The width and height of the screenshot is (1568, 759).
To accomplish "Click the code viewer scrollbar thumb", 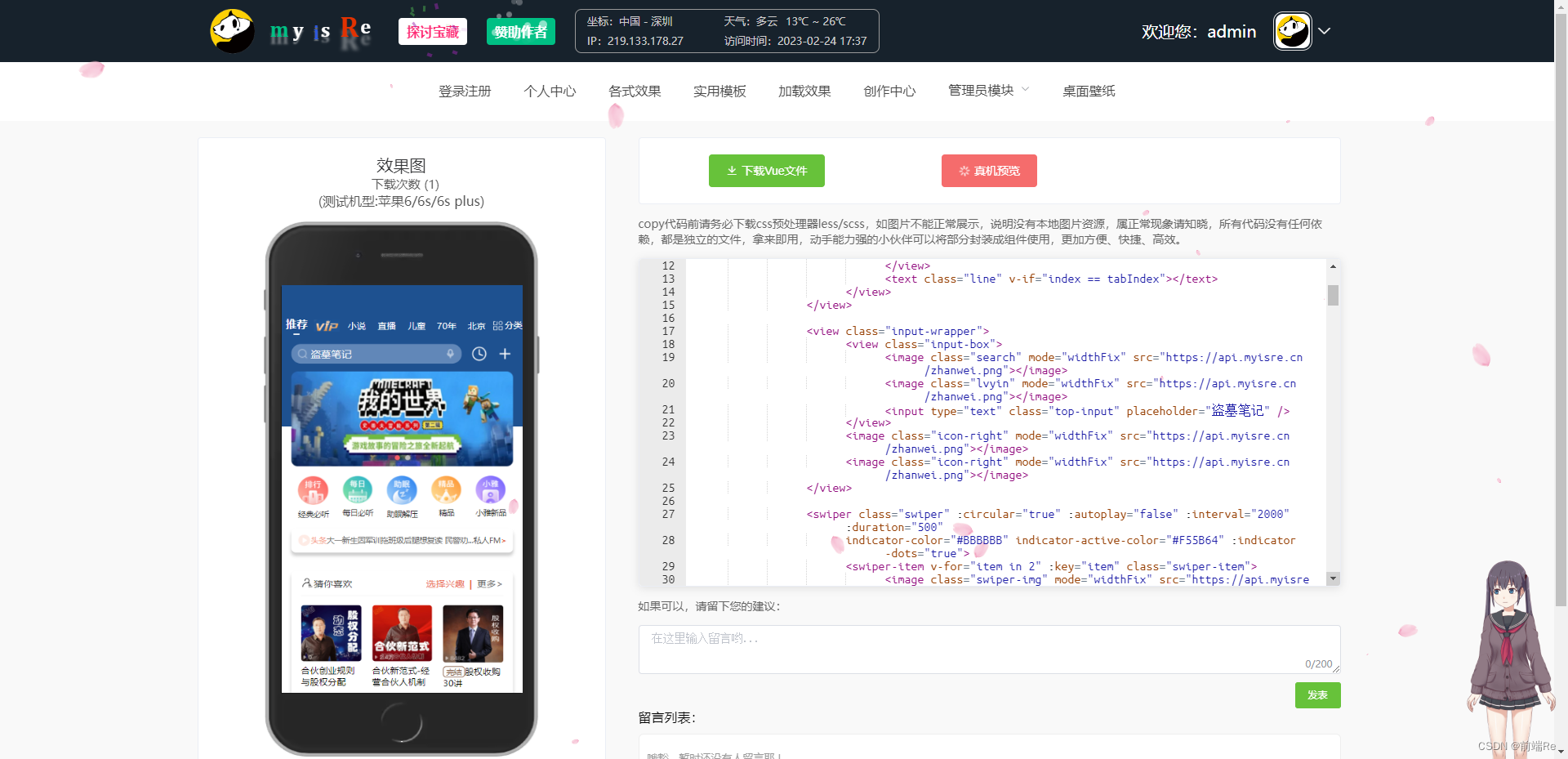I will point(1333,295).
